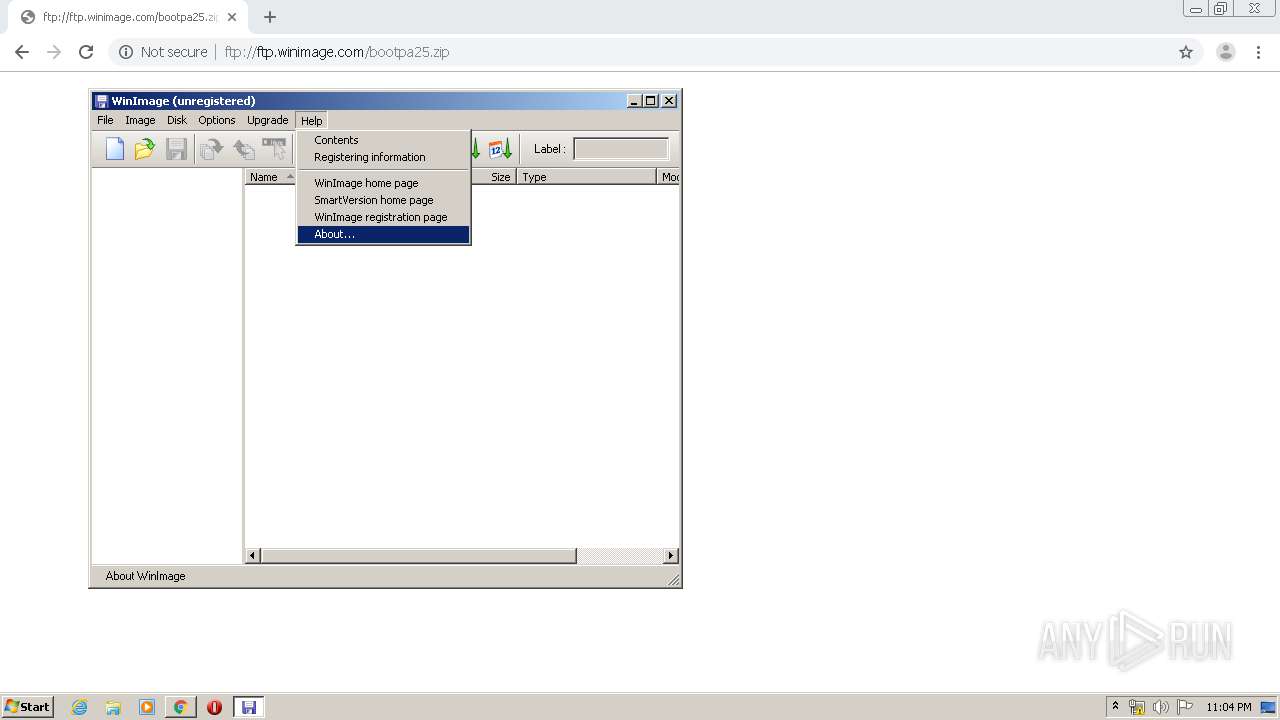Viewport: 1280px width, 720px height.
Task: Click the WinImage title bar floppy icon
Action: click(101, 101)
